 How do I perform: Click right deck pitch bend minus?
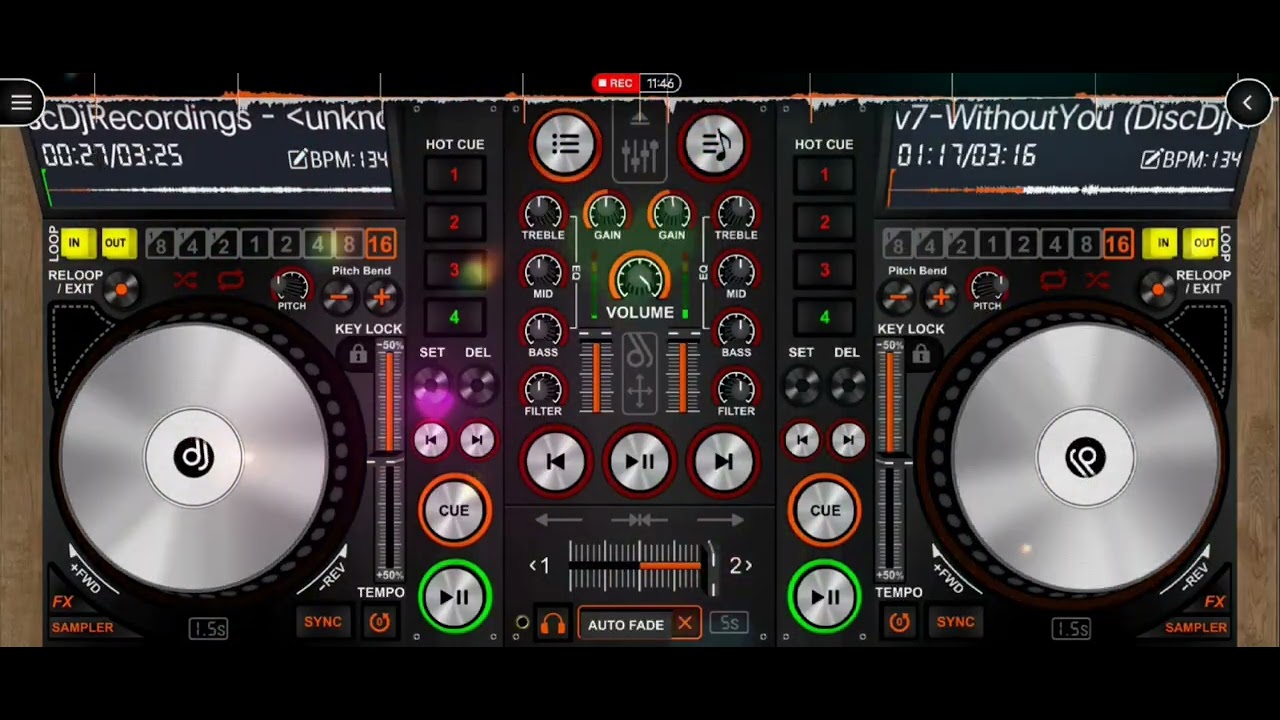(897, 296)
